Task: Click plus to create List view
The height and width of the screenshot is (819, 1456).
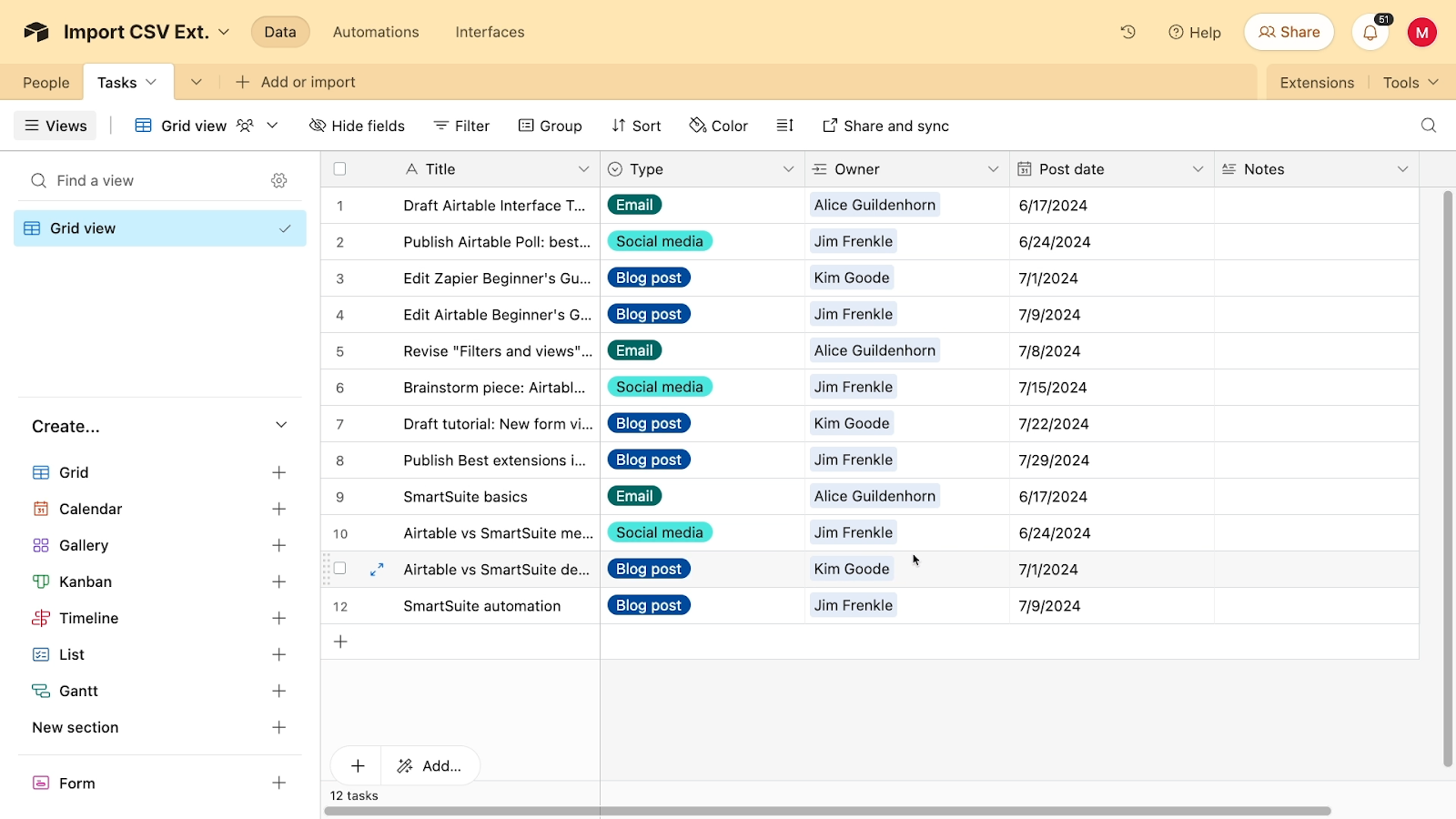Action: [279, 654]
